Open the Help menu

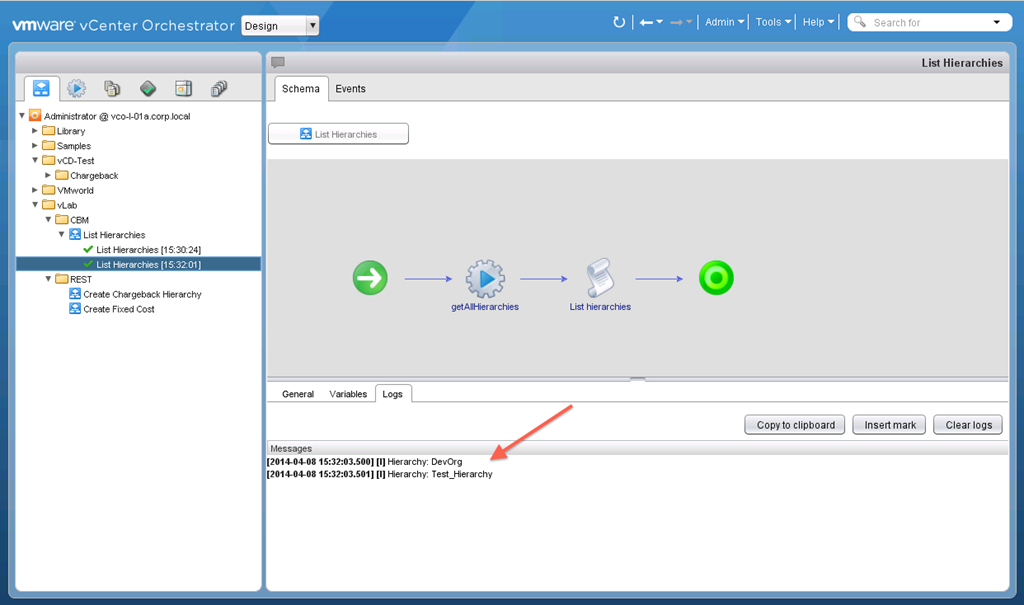pos(818,22)
